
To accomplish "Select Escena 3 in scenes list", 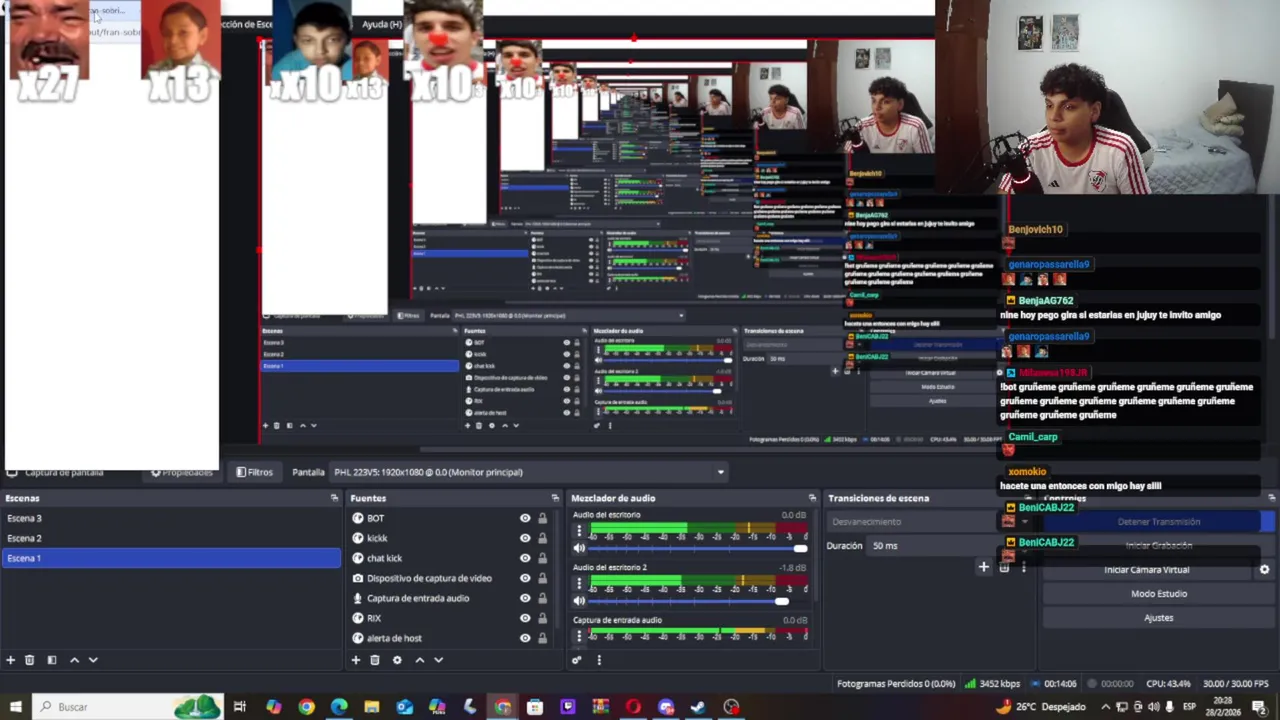I will pos(171,518).
